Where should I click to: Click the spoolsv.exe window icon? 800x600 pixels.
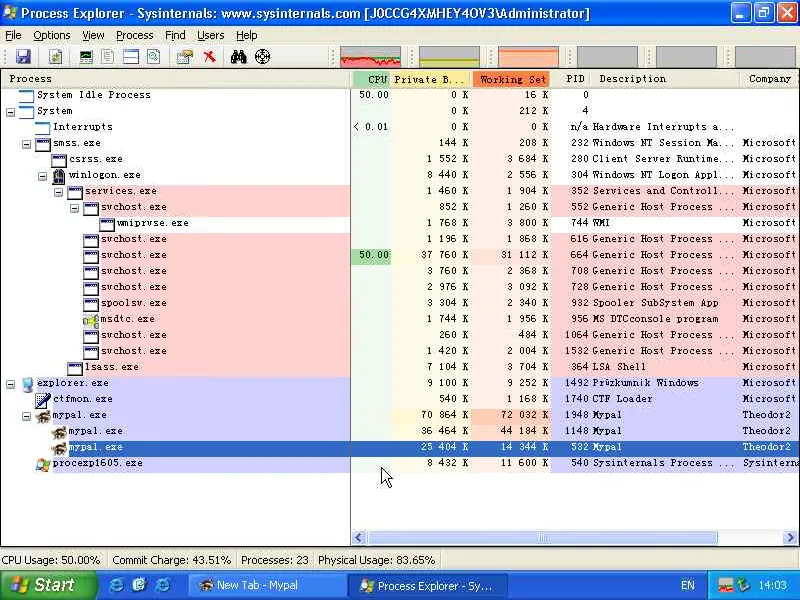tap(91, 304)
